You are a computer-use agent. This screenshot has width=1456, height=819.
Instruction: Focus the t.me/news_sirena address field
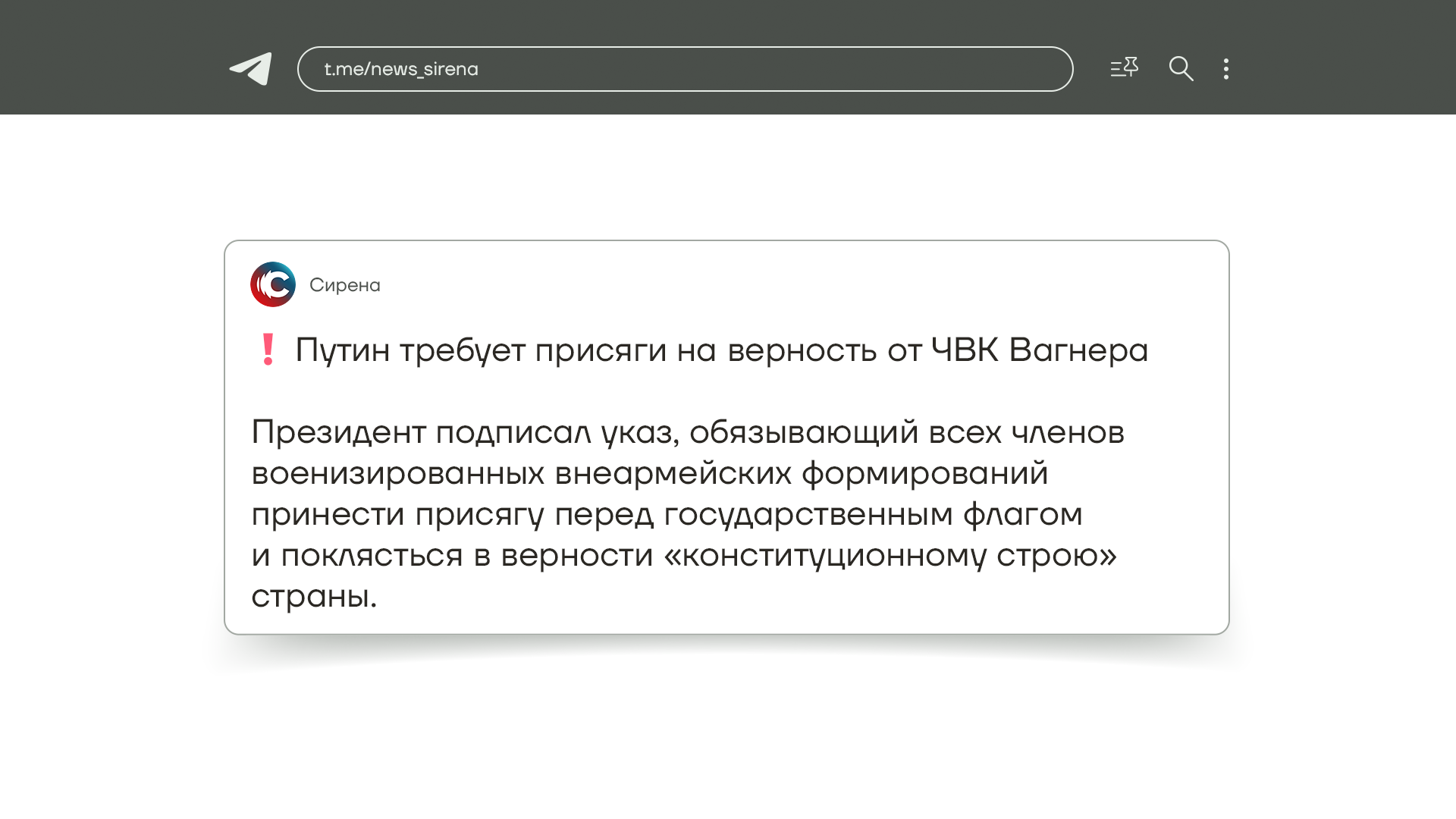pos(684,69)
